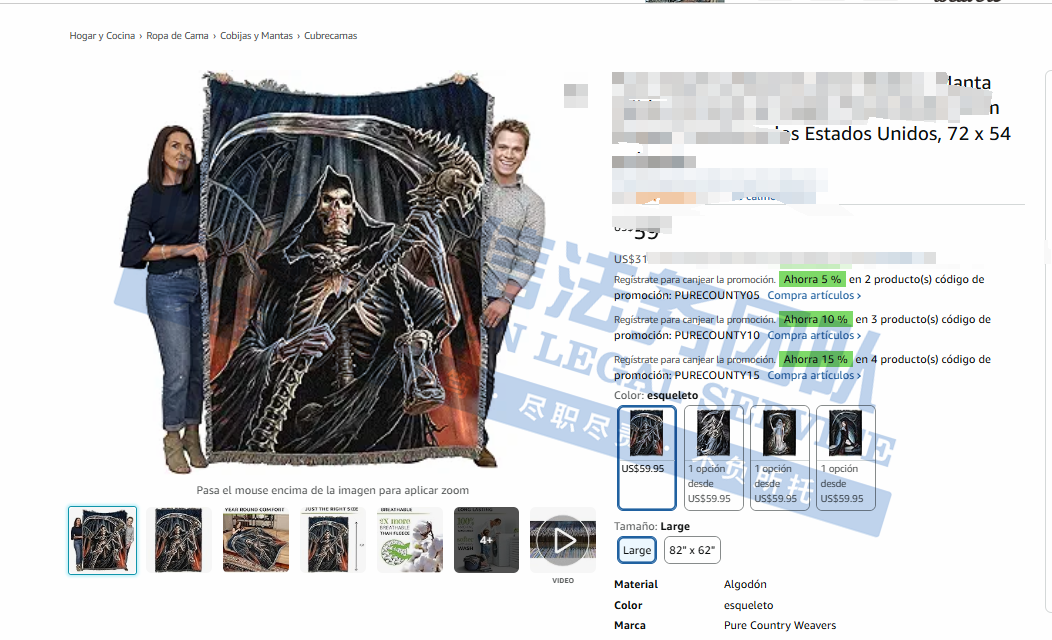Image resolution: width=1052 pixels, height=640 pixels.
Task: Open the 4+ more images thumbnail
Action: [486, 540]
